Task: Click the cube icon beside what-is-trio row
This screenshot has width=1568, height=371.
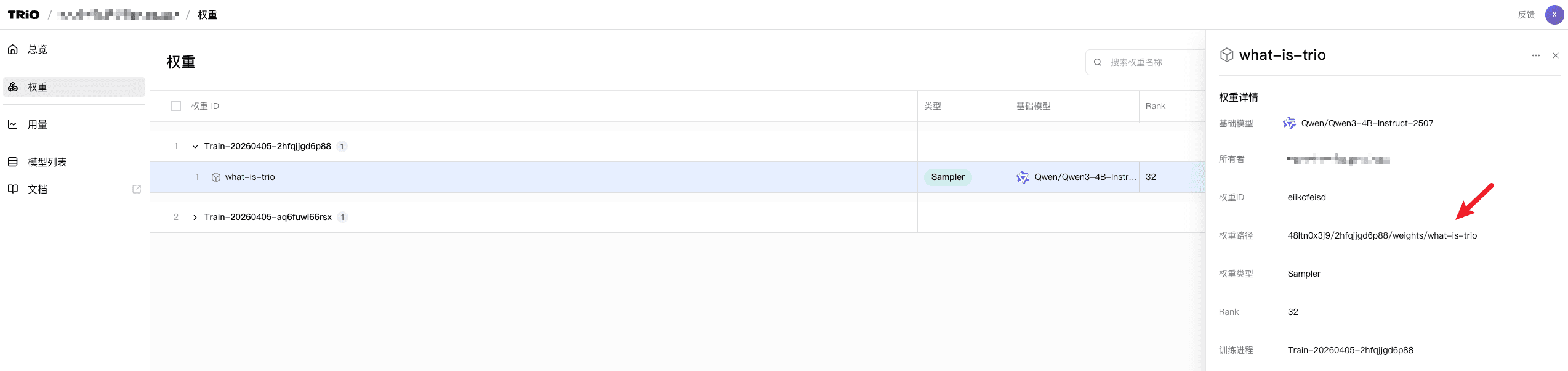Action: pos(216,177)
